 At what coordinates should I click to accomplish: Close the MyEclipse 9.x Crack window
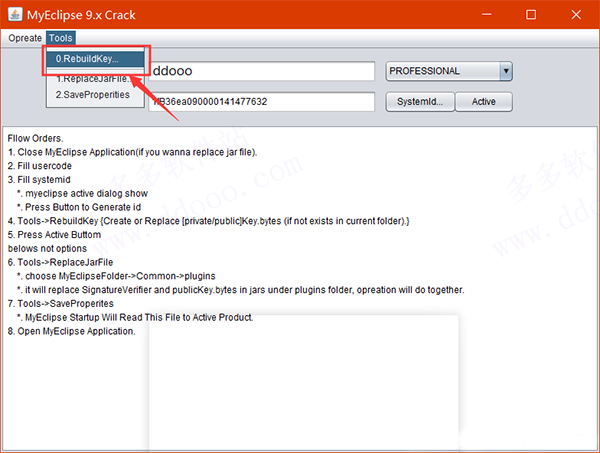tap(576, 15)
